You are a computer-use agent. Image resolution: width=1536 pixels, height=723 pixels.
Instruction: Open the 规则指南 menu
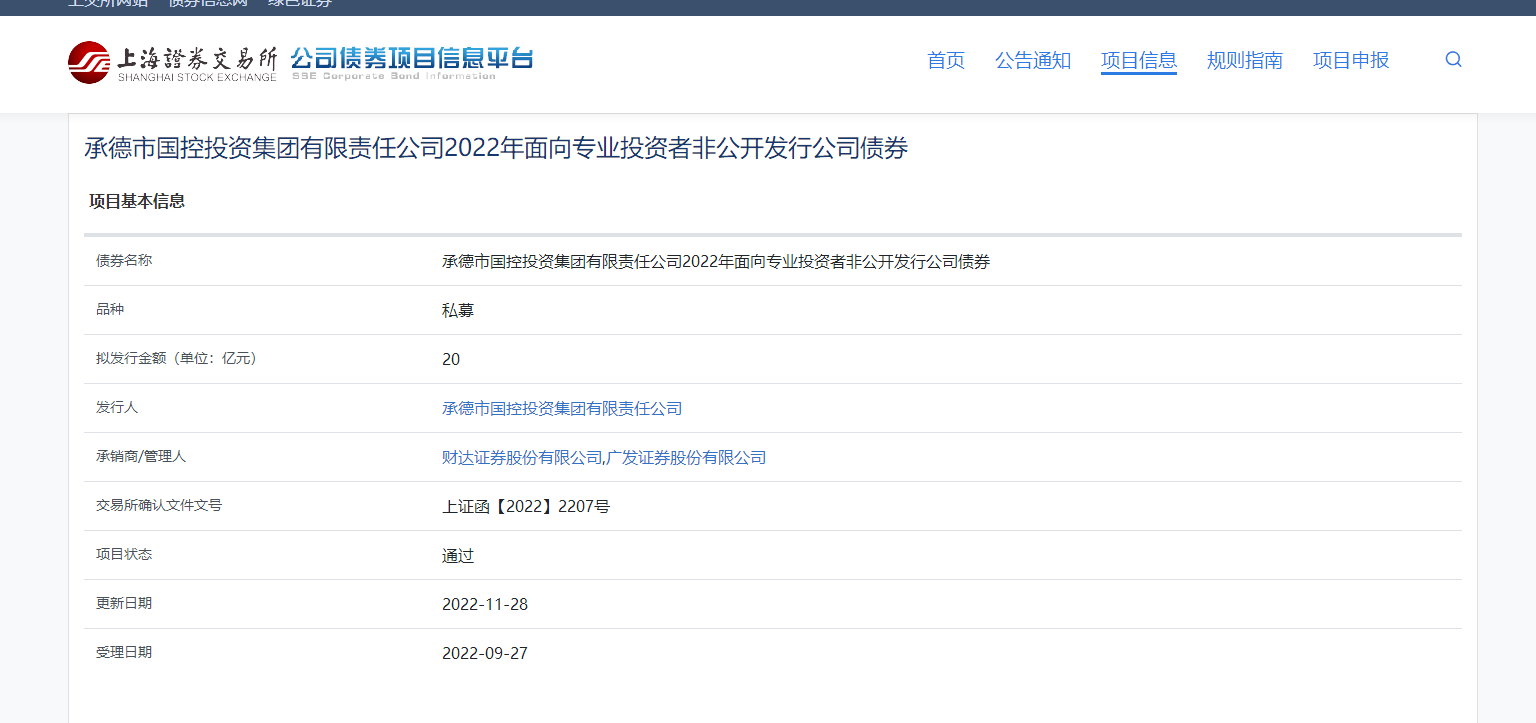tap(1244, 60)
